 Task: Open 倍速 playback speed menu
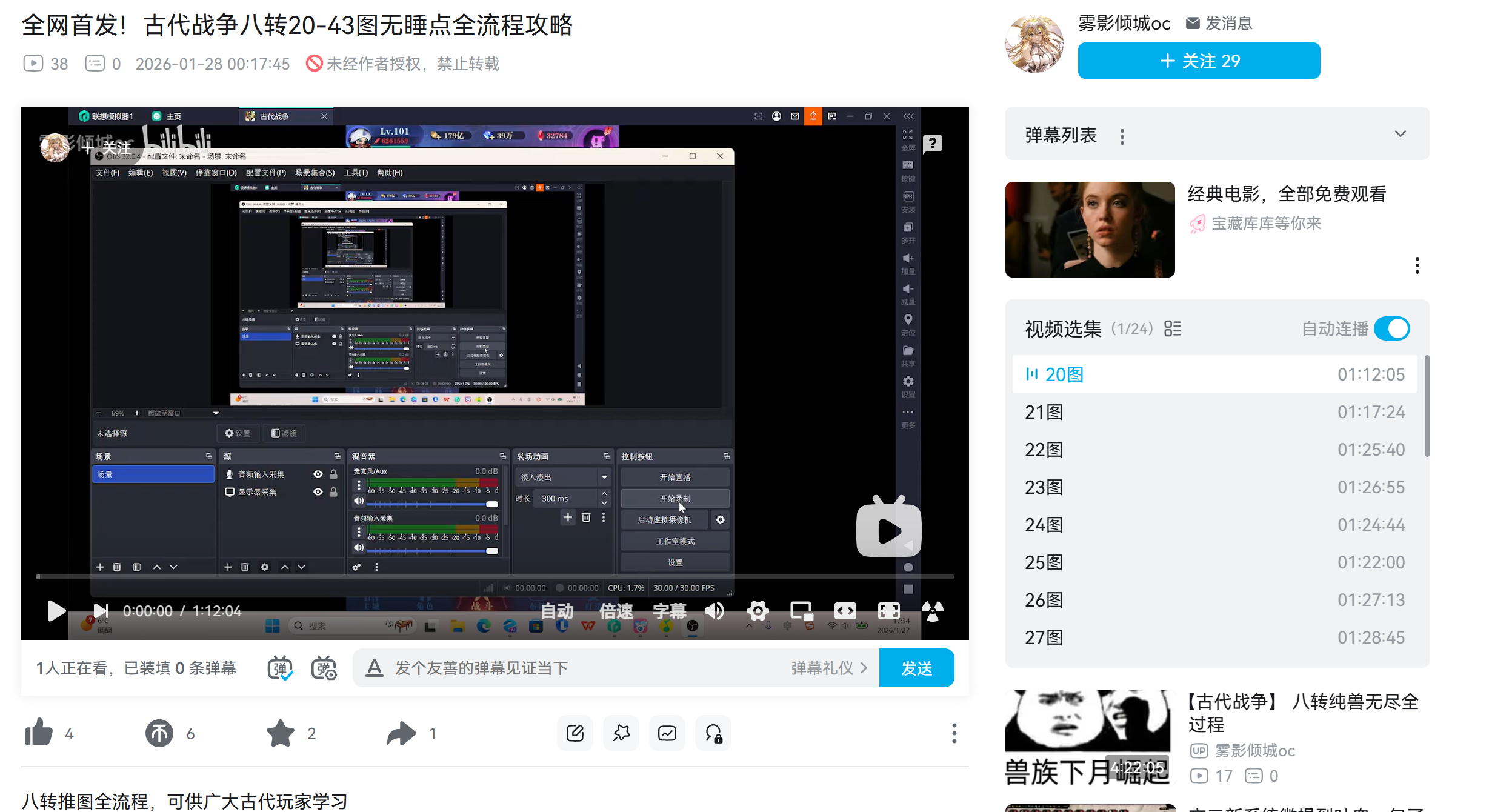coord(616,611)
